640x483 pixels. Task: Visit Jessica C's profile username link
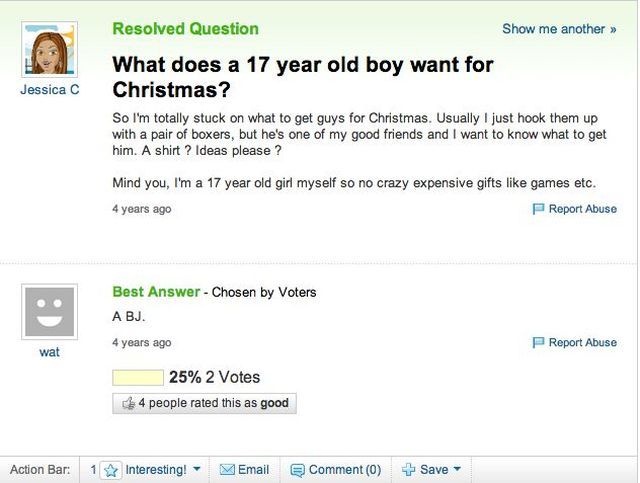pos(49,89)
